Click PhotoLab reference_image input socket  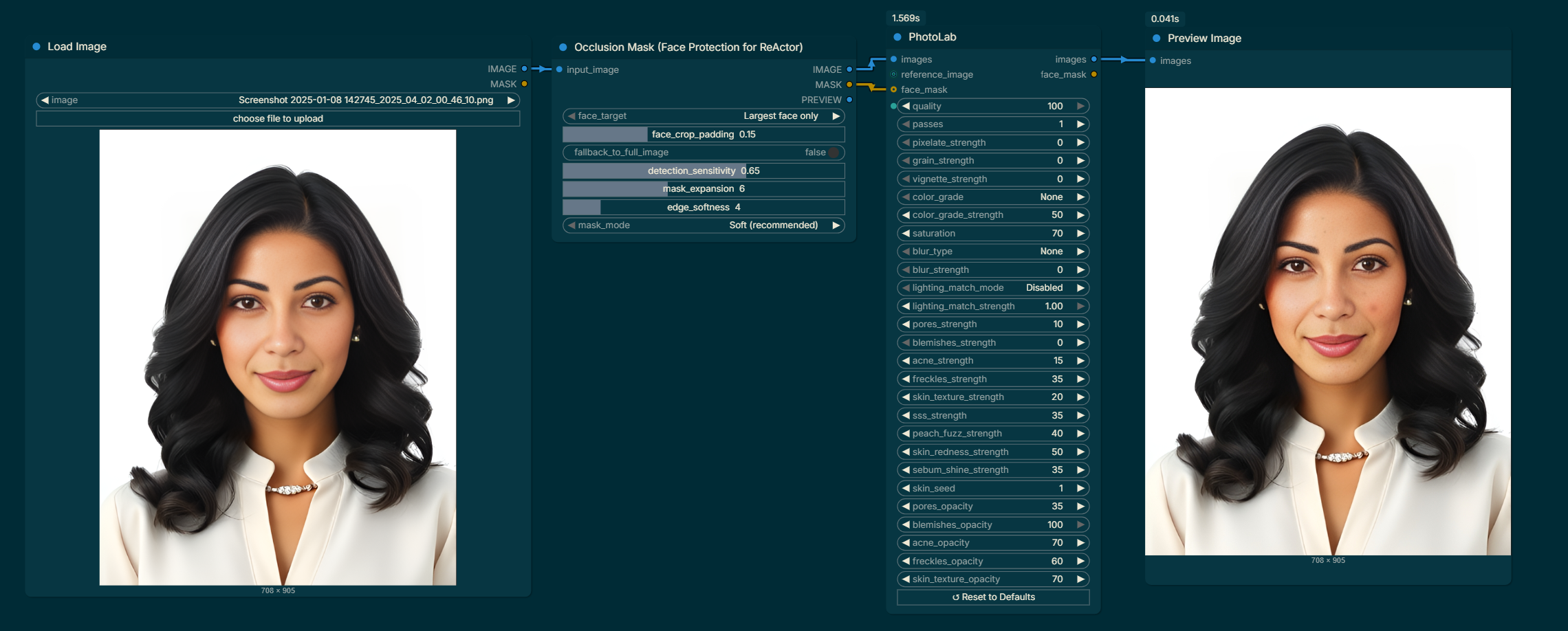[893, 74]
